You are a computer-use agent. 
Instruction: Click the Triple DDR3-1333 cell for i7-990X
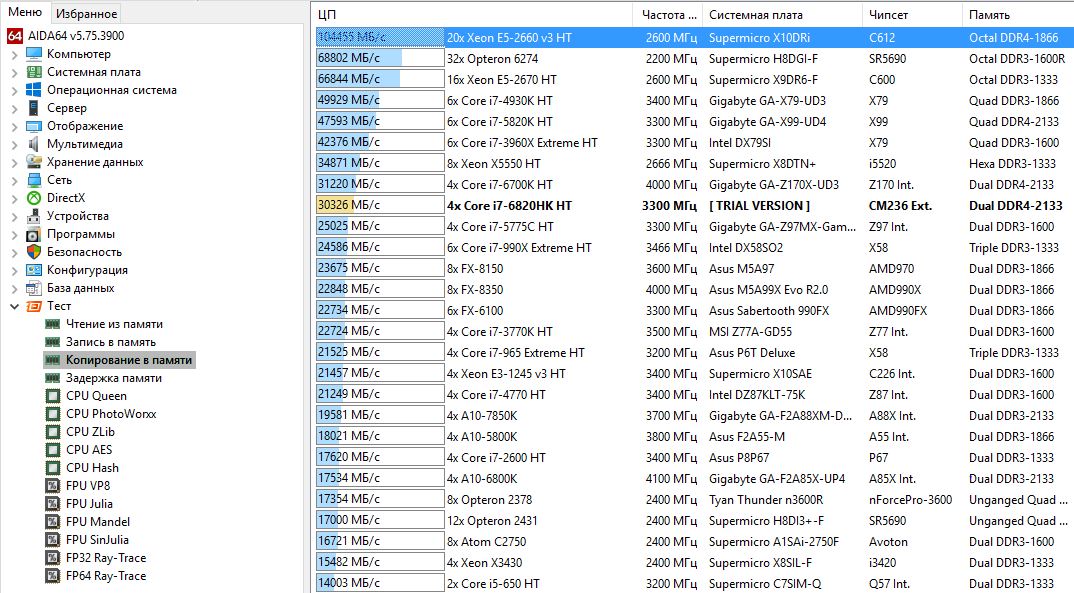1014,248
